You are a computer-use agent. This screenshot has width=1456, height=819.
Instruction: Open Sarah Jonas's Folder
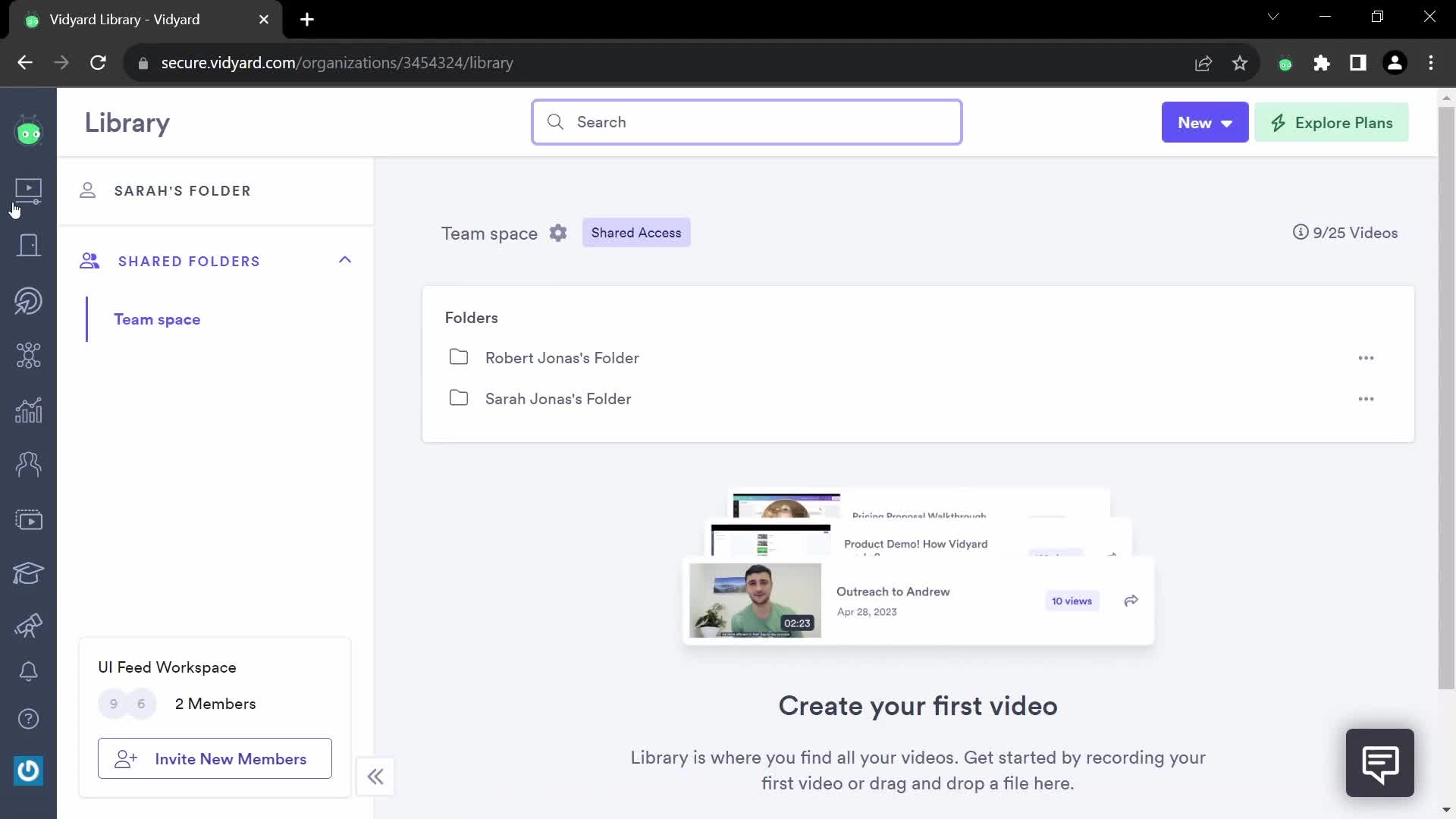coord(558,399)
